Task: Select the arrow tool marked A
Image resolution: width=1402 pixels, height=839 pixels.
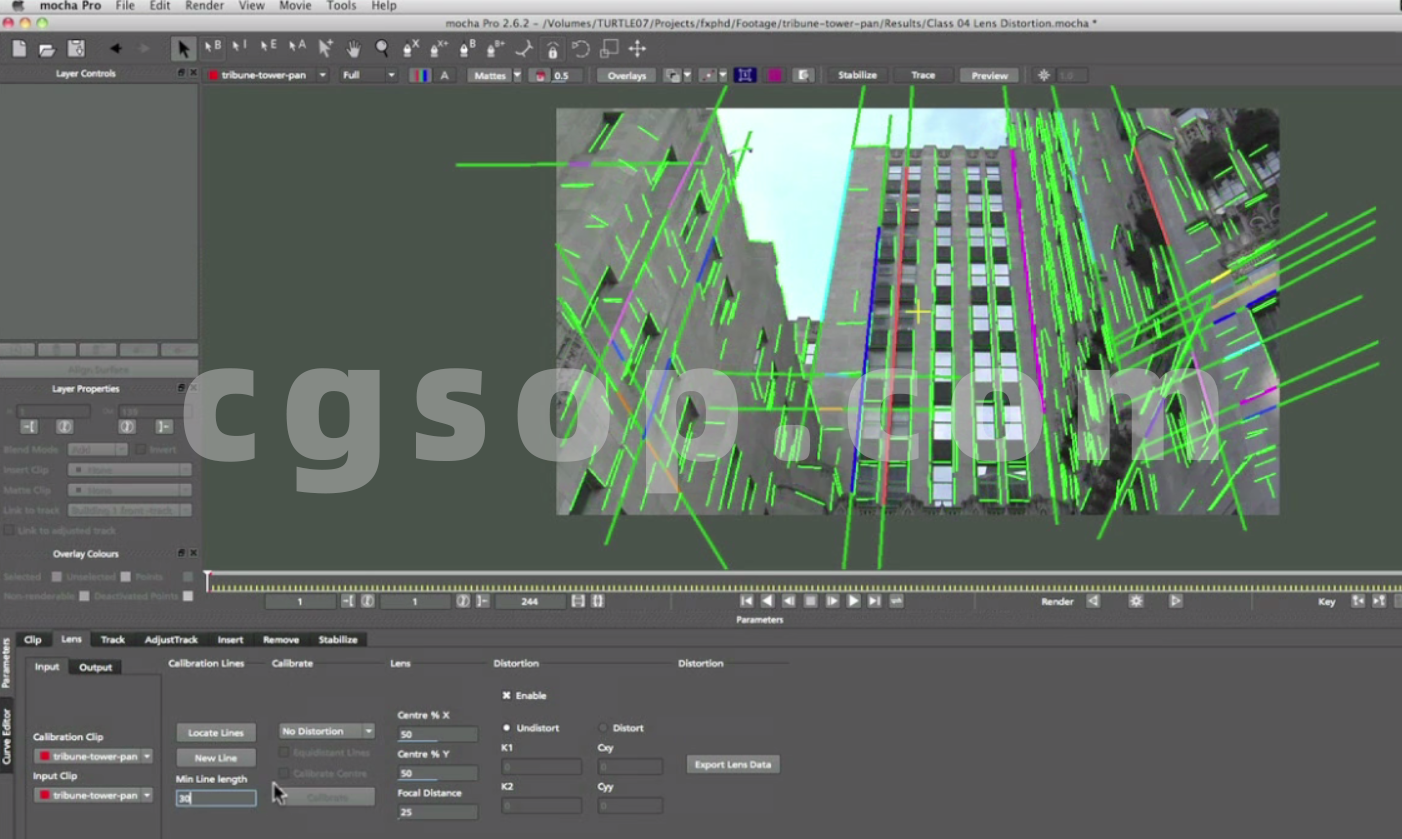Action: click(x=297, y=47)
